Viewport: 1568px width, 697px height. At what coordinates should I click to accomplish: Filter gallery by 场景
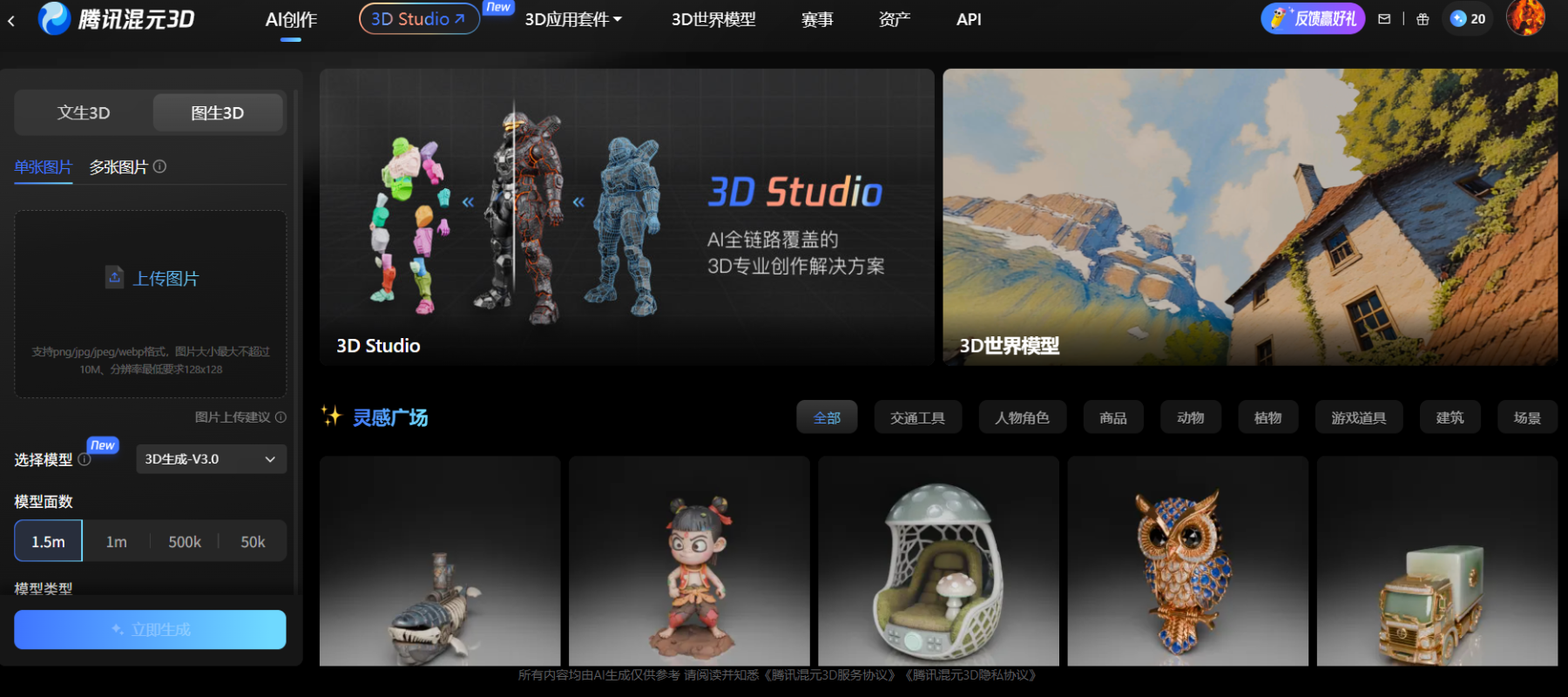pyautogui.click(x=1527, y=417)
